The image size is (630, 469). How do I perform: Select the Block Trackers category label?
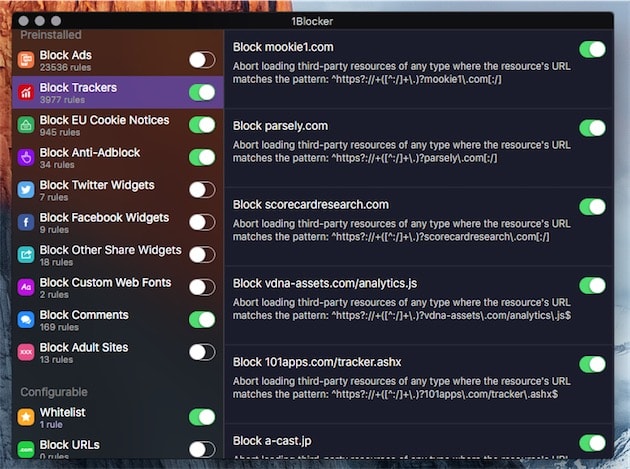[78, 88]
